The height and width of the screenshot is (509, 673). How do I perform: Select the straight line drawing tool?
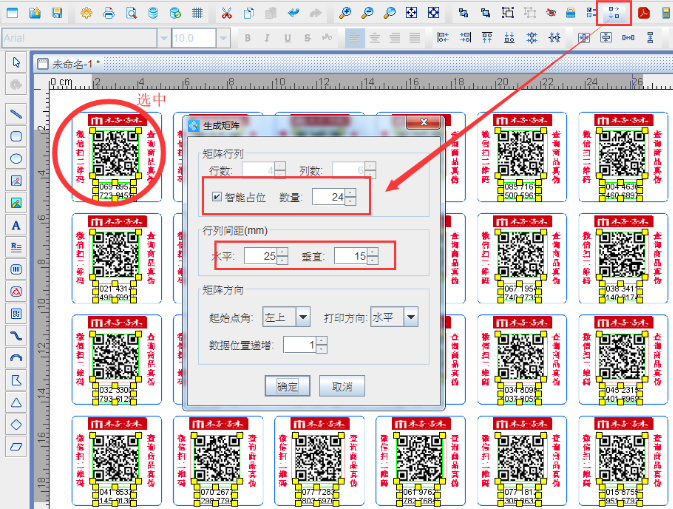(16, 113)
